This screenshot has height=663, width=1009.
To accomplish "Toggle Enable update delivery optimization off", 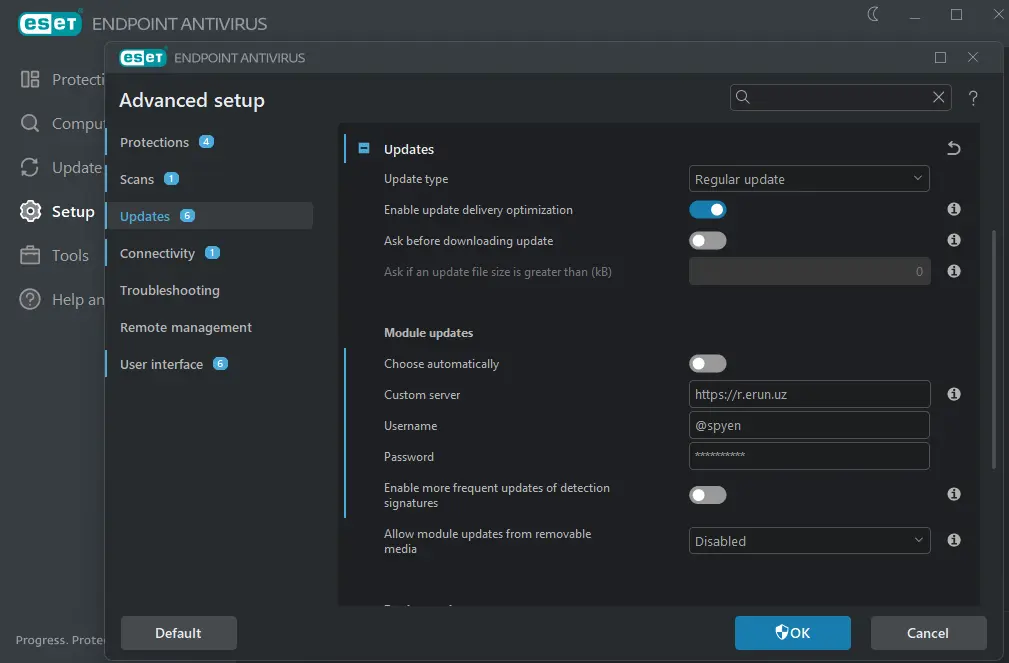I will pos(708,210).
